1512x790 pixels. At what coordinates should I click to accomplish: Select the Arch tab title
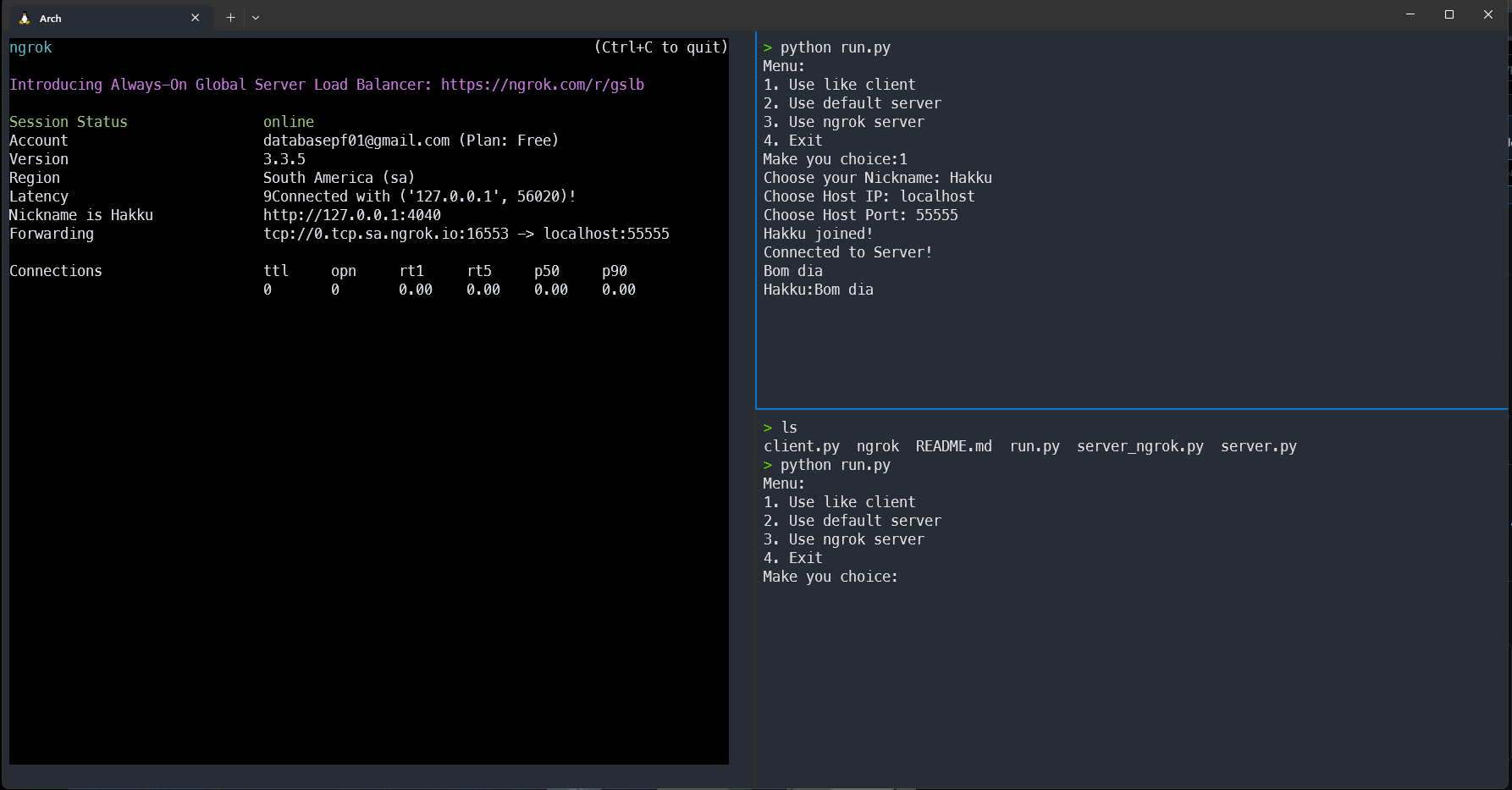[x=51, y=19]
